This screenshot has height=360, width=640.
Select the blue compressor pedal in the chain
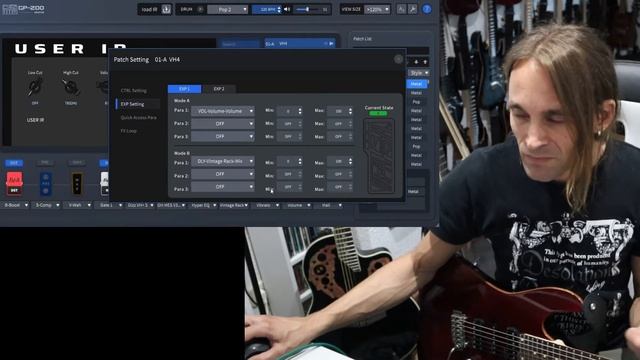point(45,183)
